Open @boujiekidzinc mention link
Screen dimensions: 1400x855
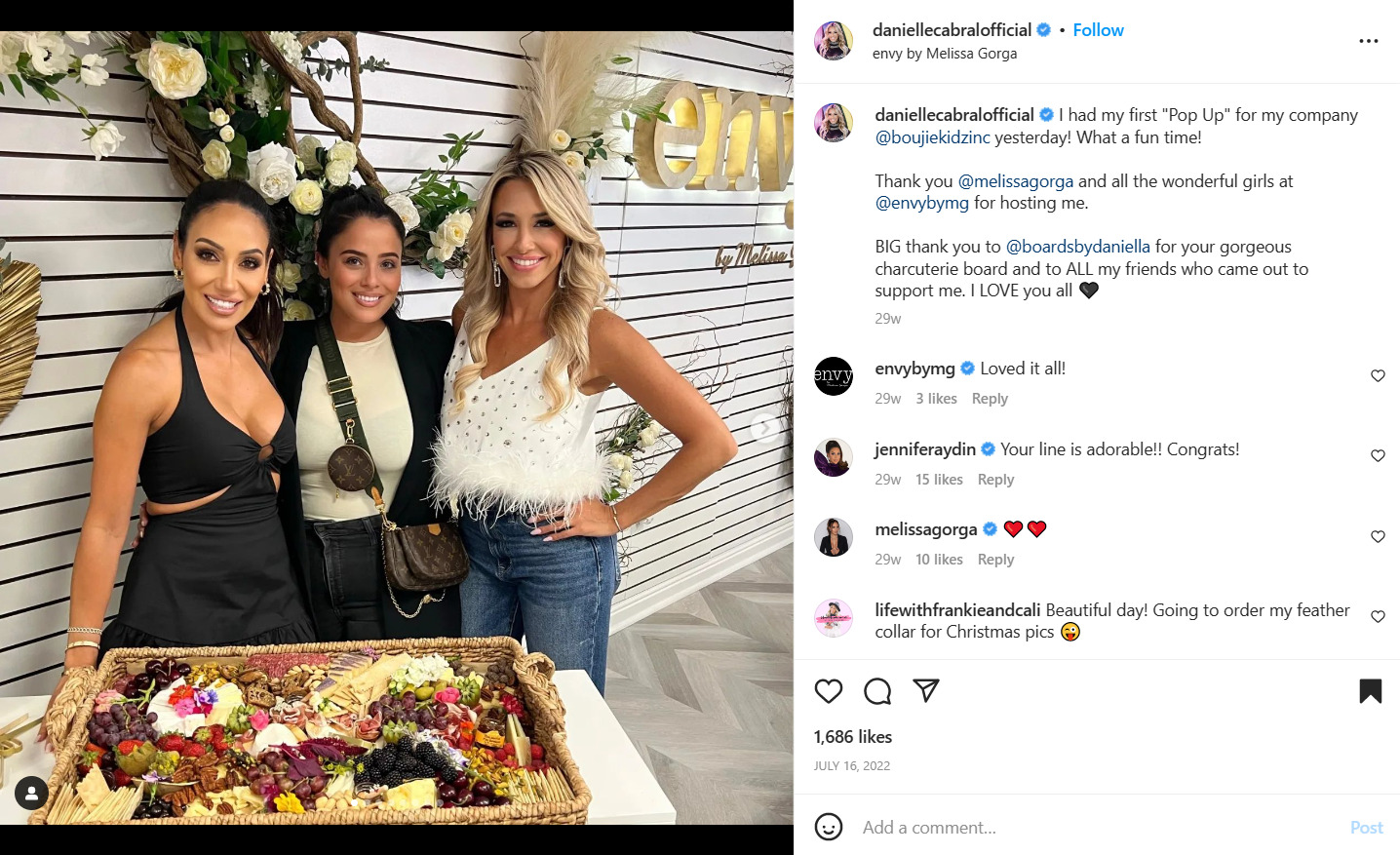click(x=933, y=137)
